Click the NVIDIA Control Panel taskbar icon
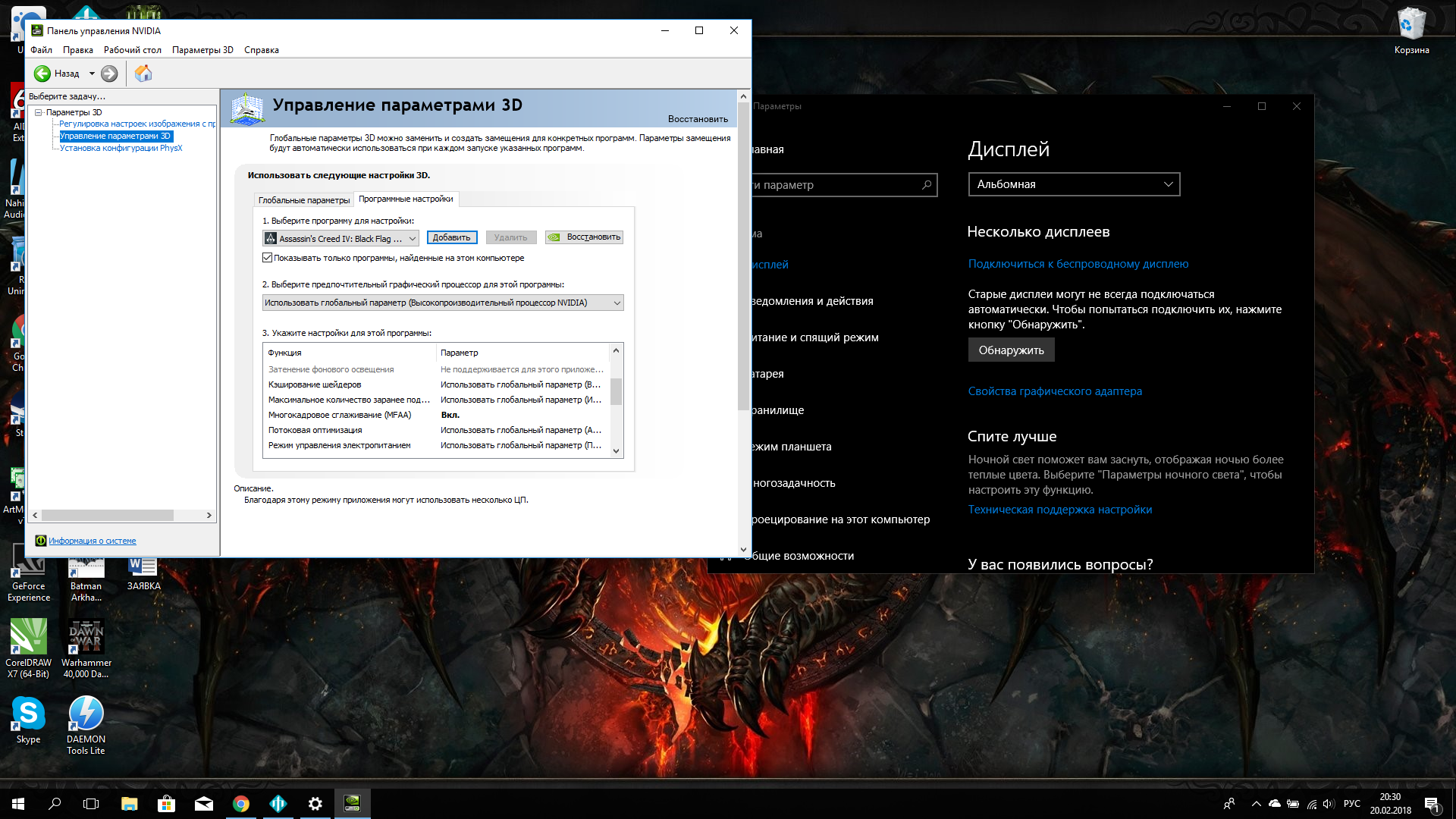Viewport: 1456px width, 819px height. click(352, 804)
